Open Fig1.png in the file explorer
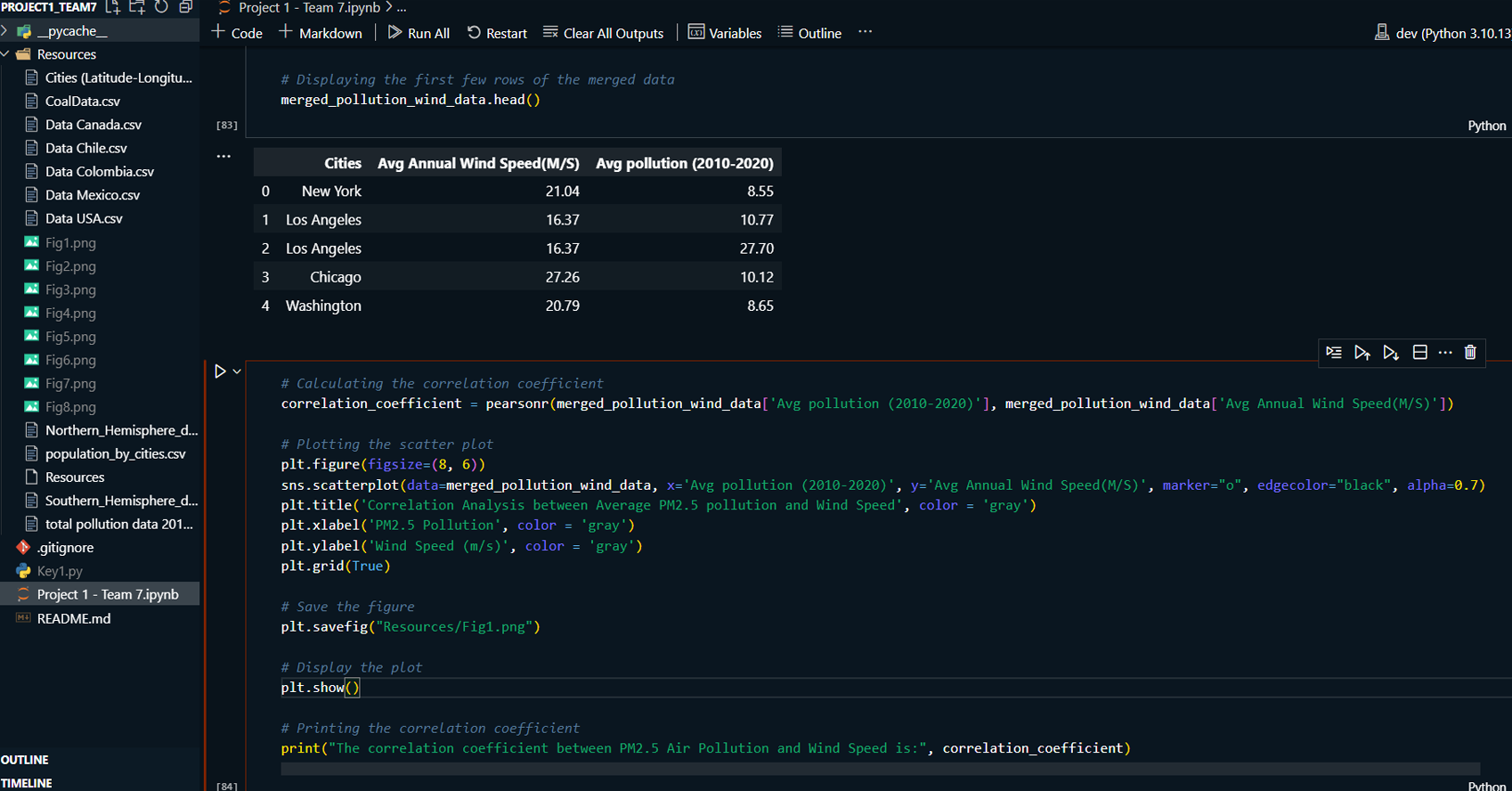The image size is (1512, 791). coord(70,242)
